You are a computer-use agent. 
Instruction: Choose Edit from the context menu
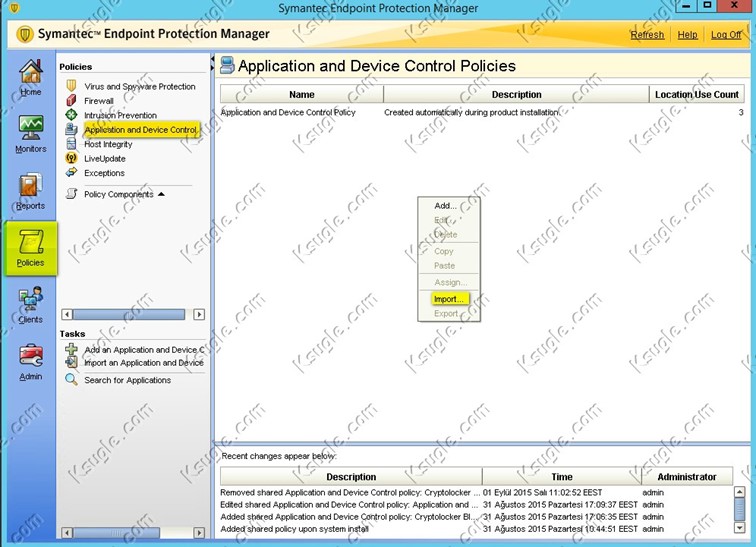(x=447, y=220)
